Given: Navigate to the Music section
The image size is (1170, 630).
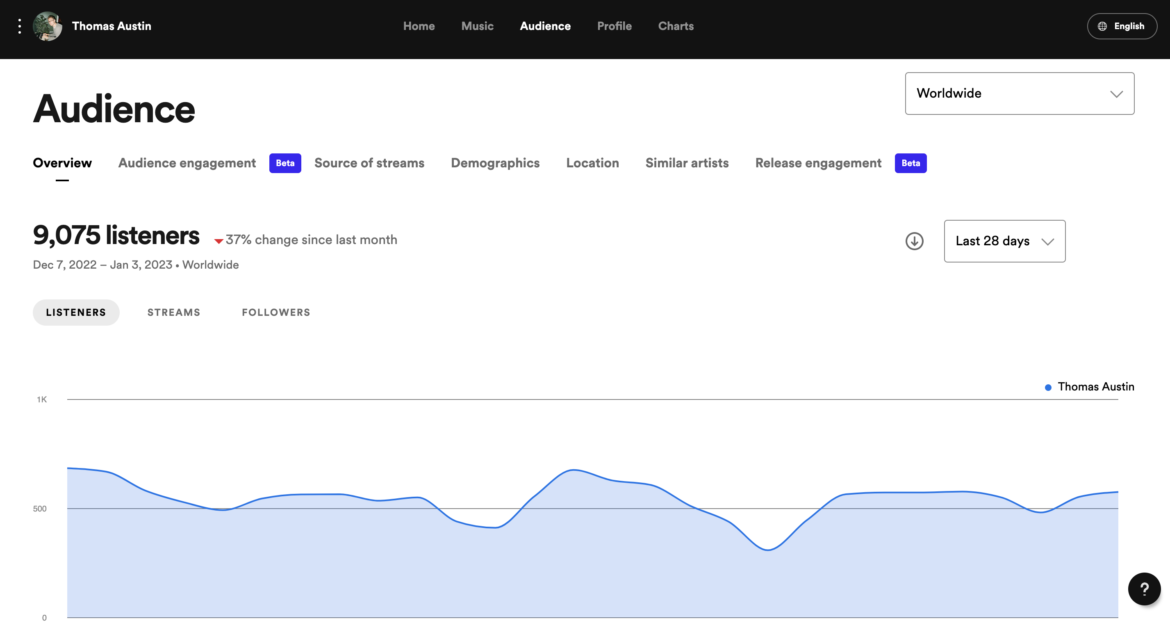Looking at the screenshot, I should coord(477,26).
